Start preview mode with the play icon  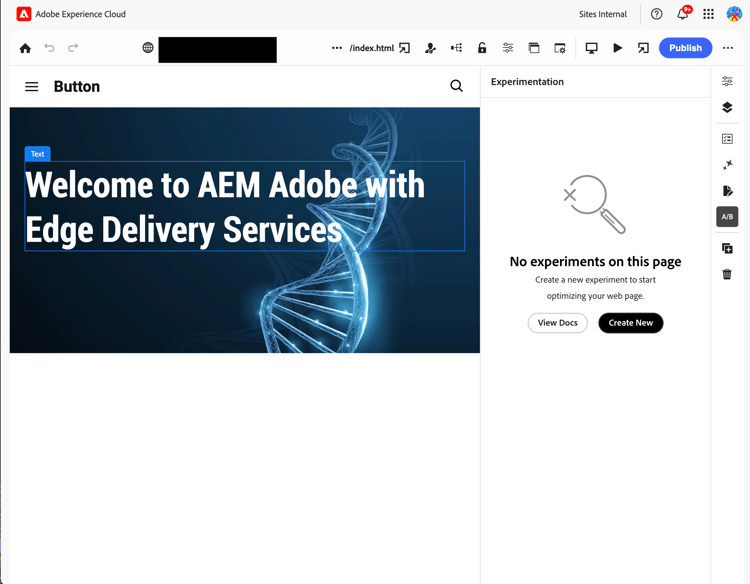[x=618, y=48]
